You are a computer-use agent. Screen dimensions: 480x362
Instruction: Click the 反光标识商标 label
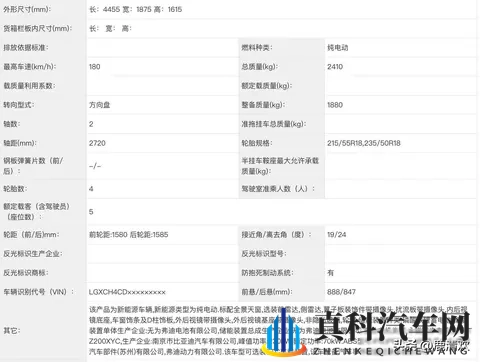click(x=26, y=273)
